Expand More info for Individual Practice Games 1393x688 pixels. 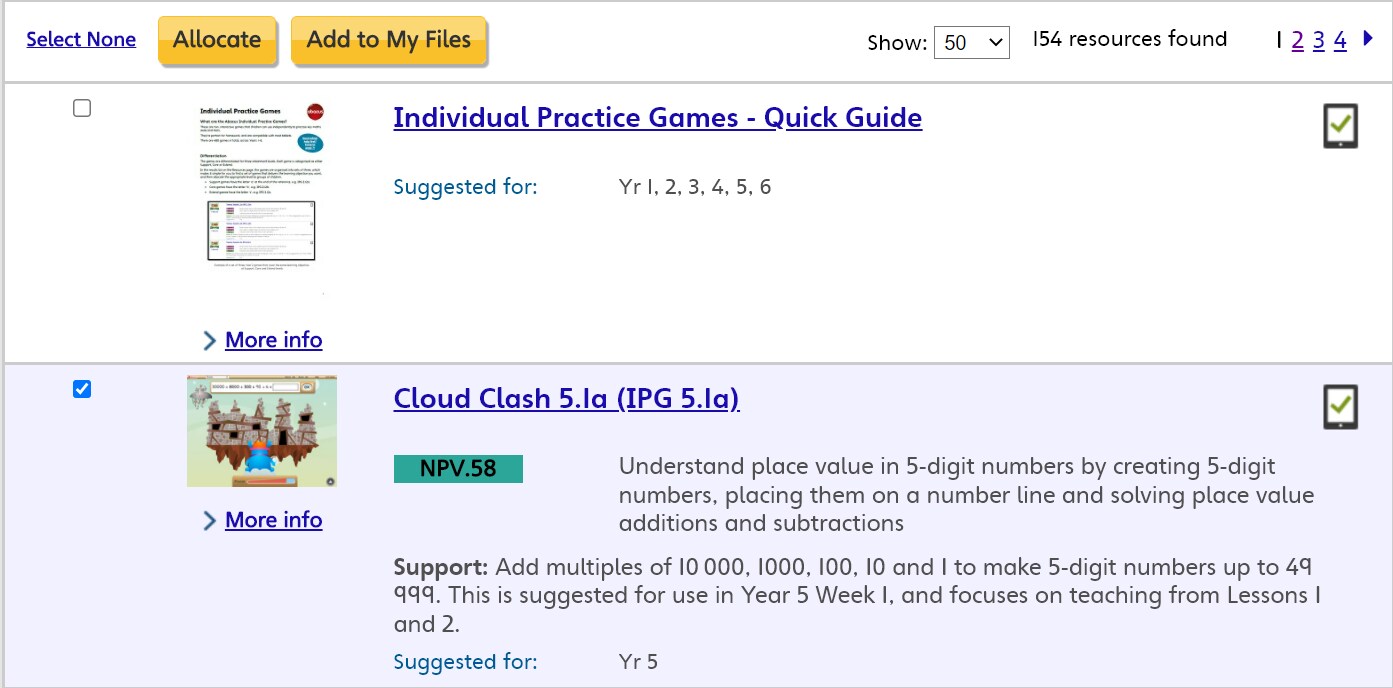coord(273,340)
